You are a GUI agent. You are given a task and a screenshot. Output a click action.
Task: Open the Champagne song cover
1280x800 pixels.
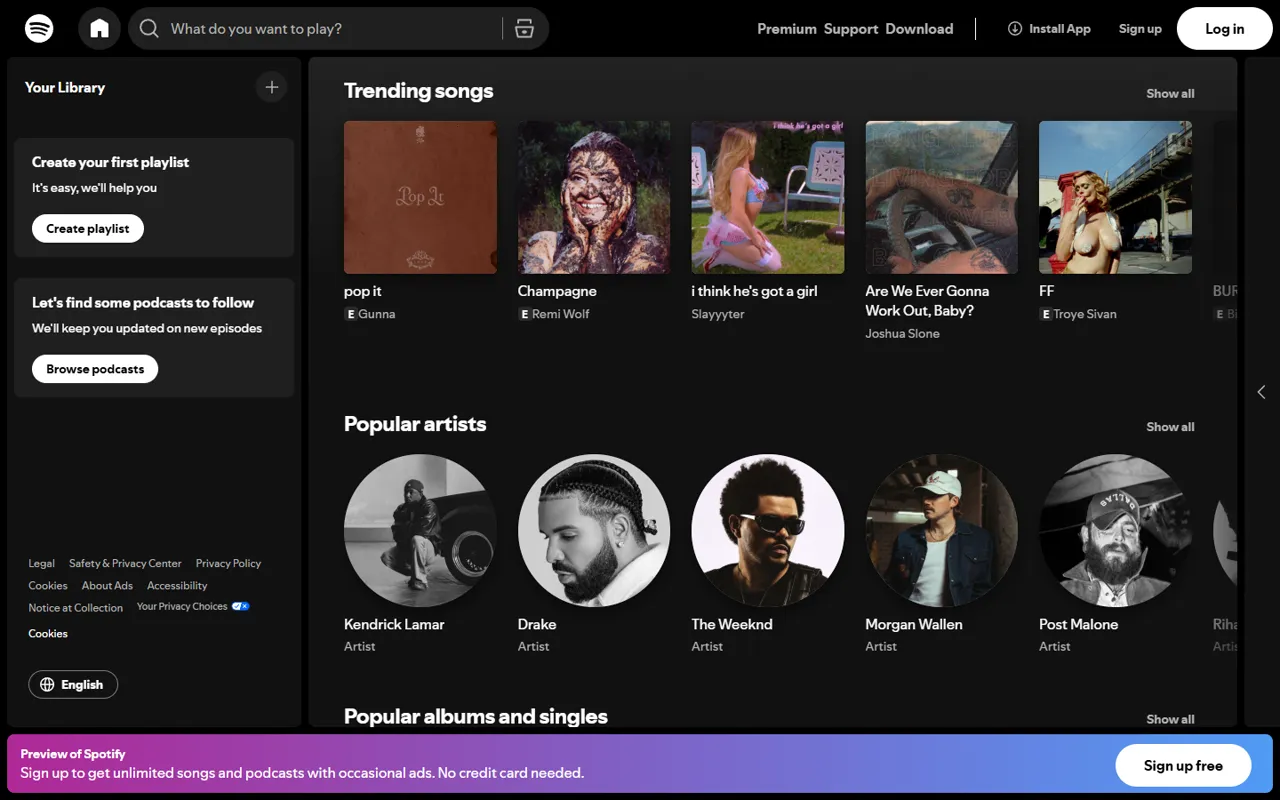pos(594,197)
